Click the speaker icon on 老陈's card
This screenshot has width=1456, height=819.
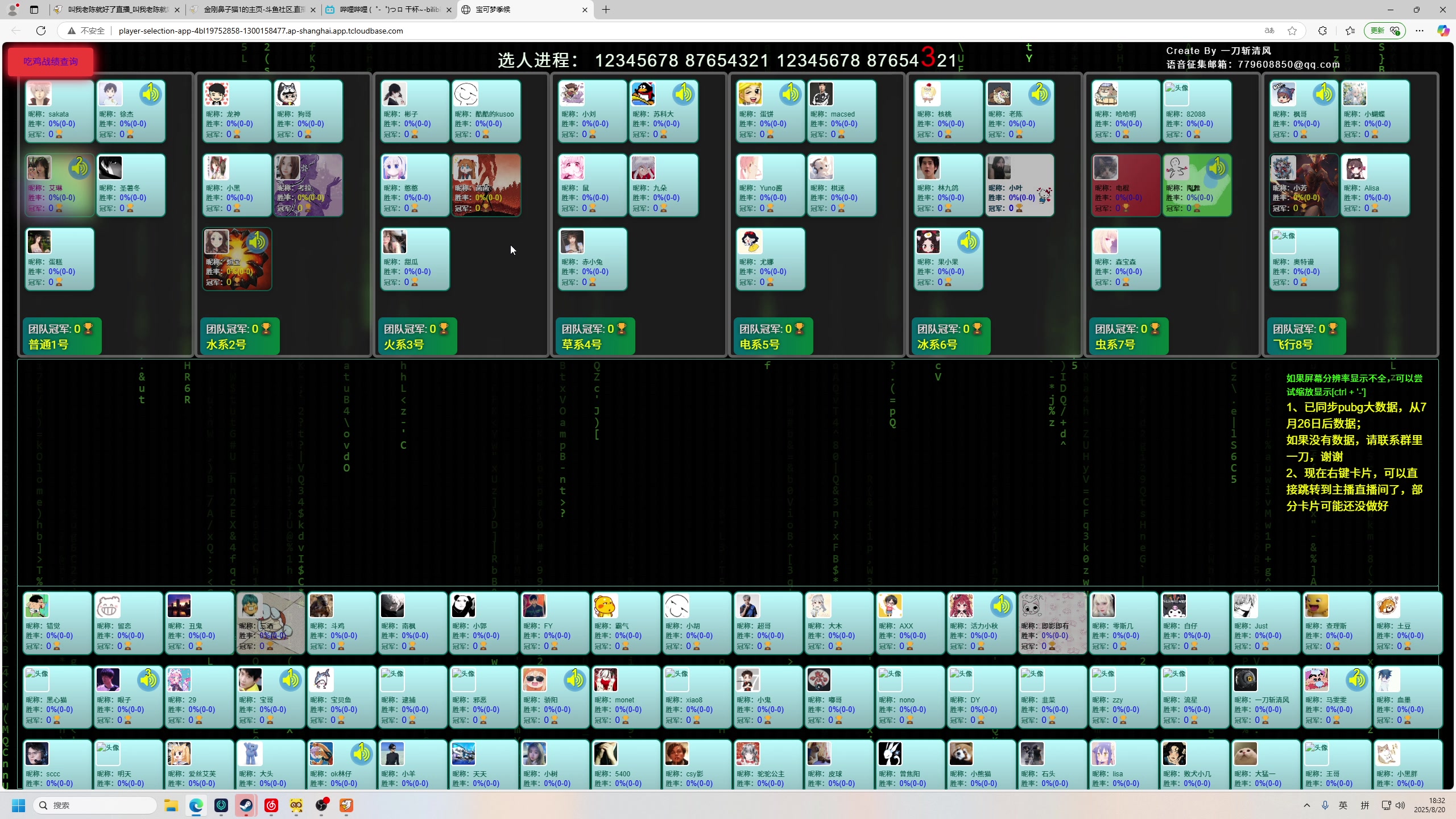[1039, 94]
